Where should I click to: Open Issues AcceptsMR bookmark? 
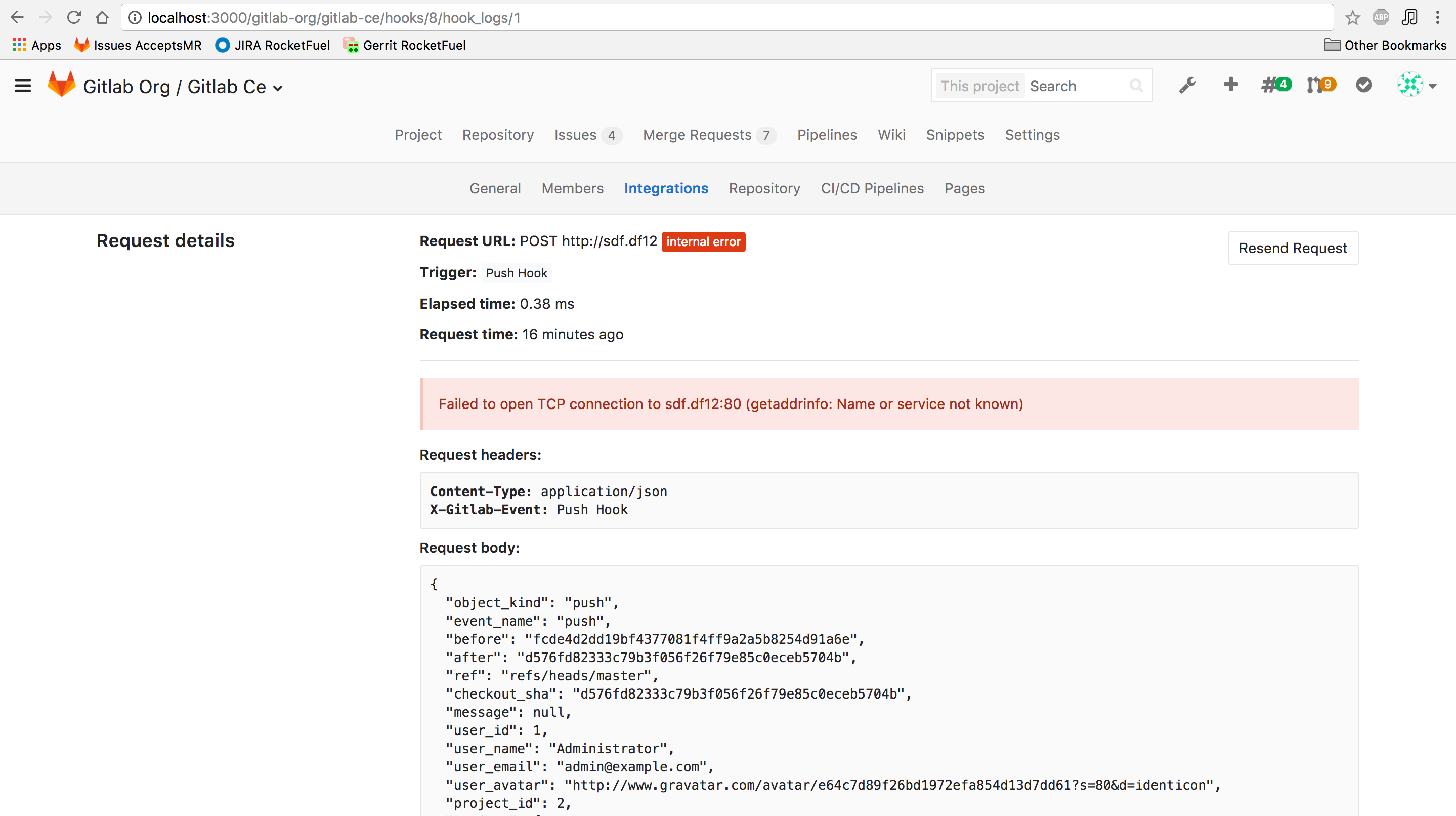point(137,45)
